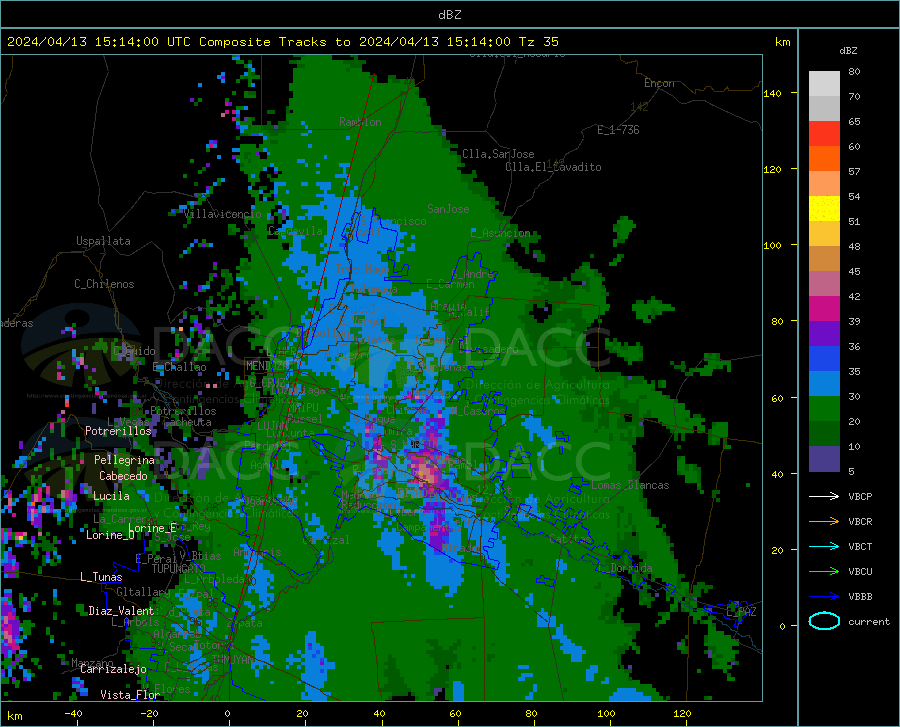Click the '140' tick on the vertical axis
The width and height of the screenshot is (900, 727).
773,93
